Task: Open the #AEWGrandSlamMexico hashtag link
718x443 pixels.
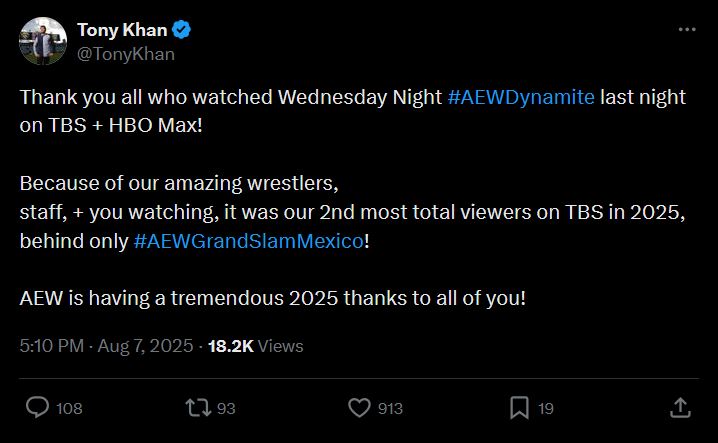Action: 248,244
